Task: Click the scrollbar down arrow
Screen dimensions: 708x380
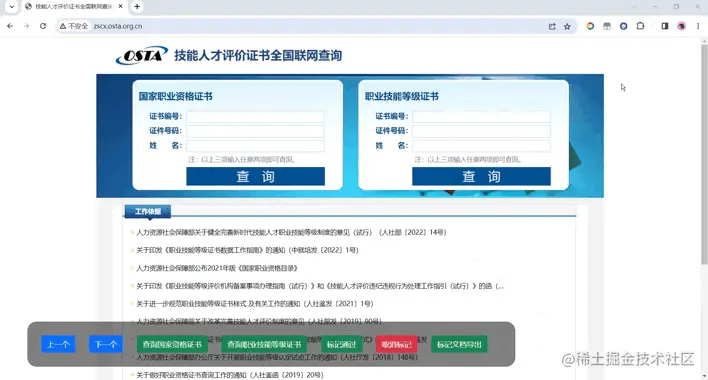Action: click(x=704, y=375)
